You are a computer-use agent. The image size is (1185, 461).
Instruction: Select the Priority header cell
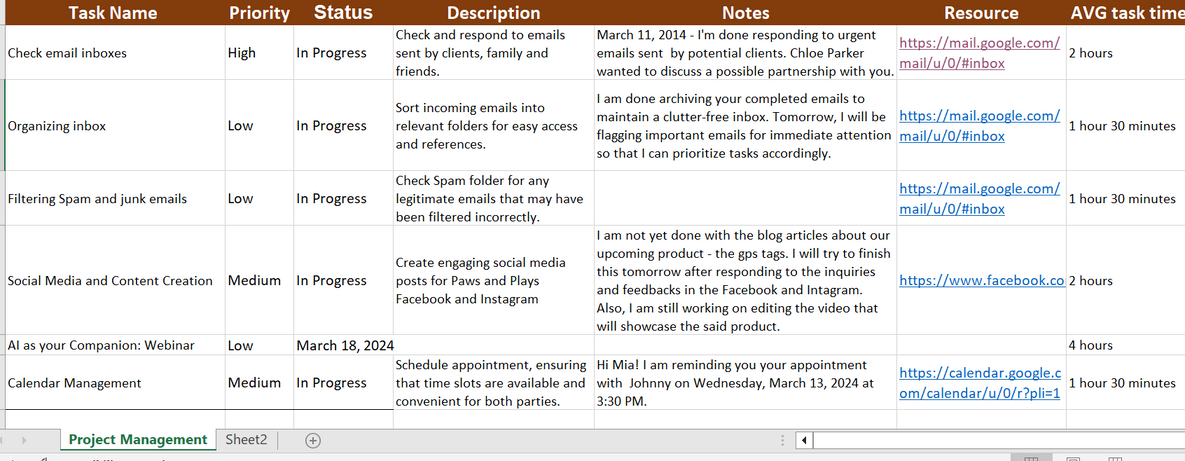pos(258,13)
